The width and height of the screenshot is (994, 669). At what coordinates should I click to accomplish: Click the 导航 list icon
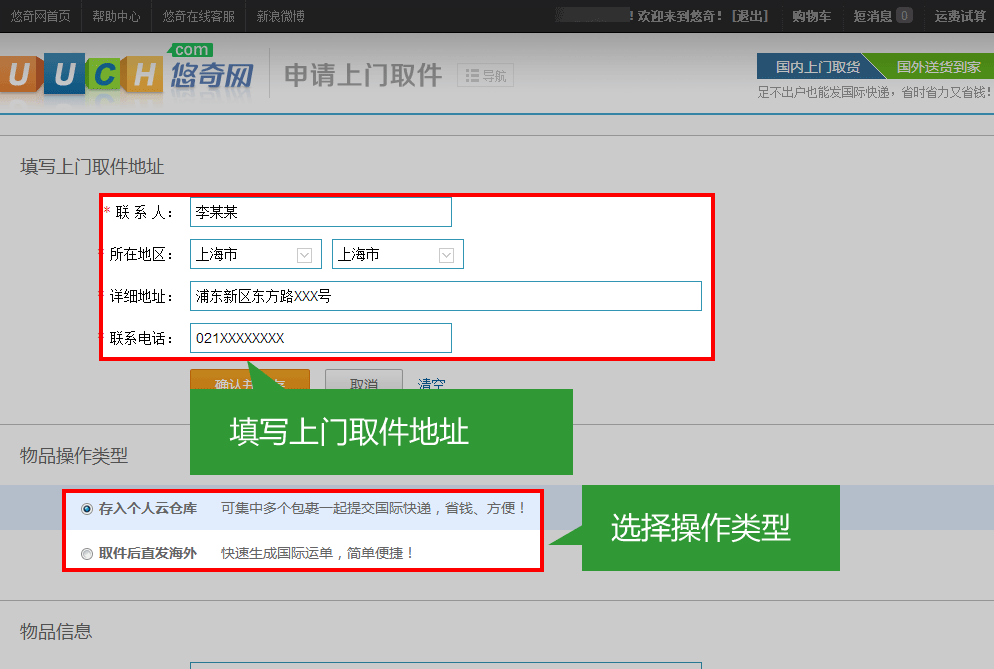[472, 76]
